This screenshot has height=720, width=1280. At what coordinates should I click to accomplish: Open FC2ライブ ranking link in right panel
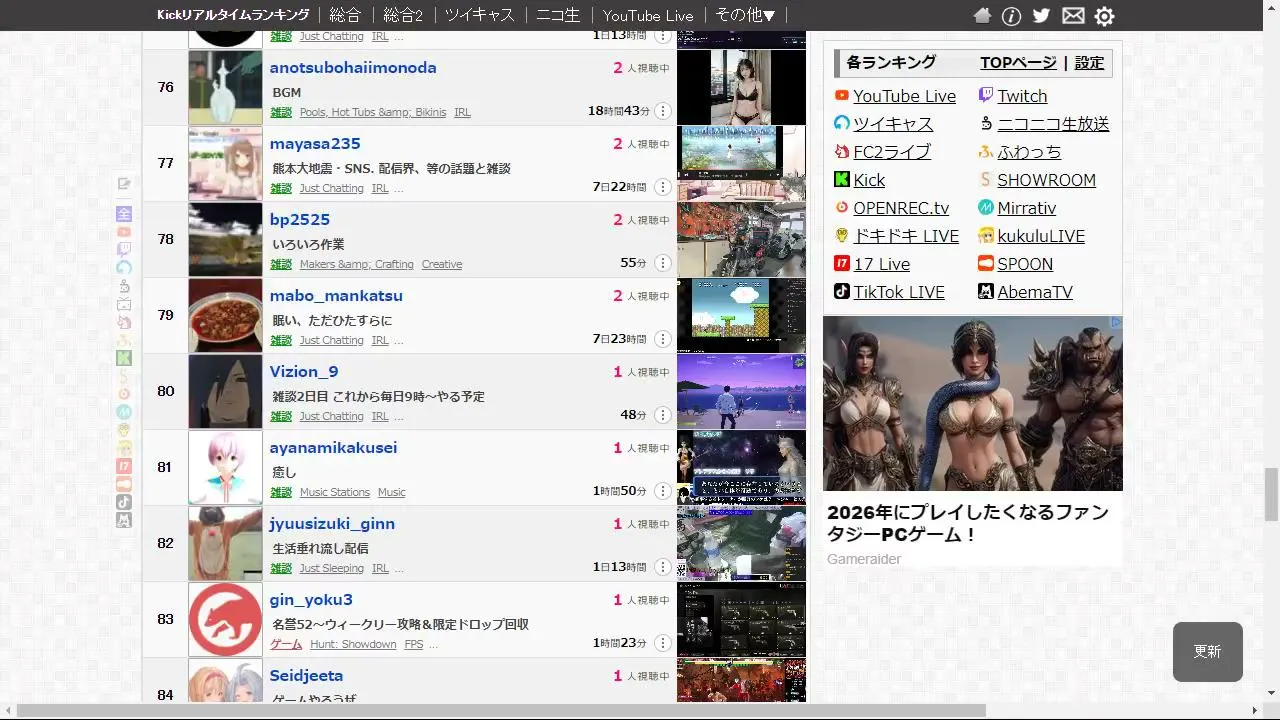[x=892, y=152]
